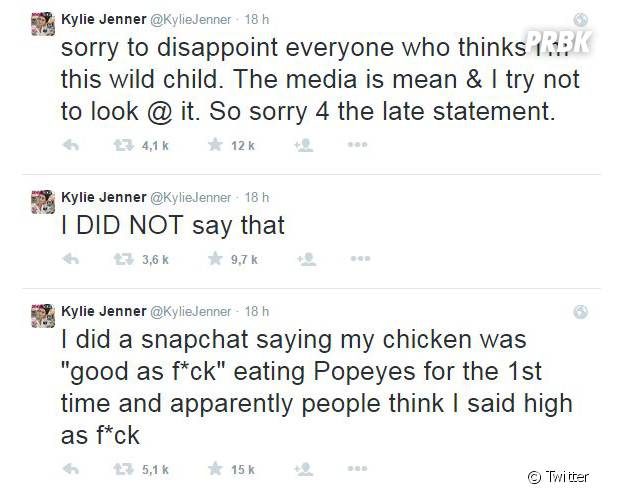624x492 pixels.
Task: Open Kylie Jenner's name on first tweet
Action: (103, 20)
